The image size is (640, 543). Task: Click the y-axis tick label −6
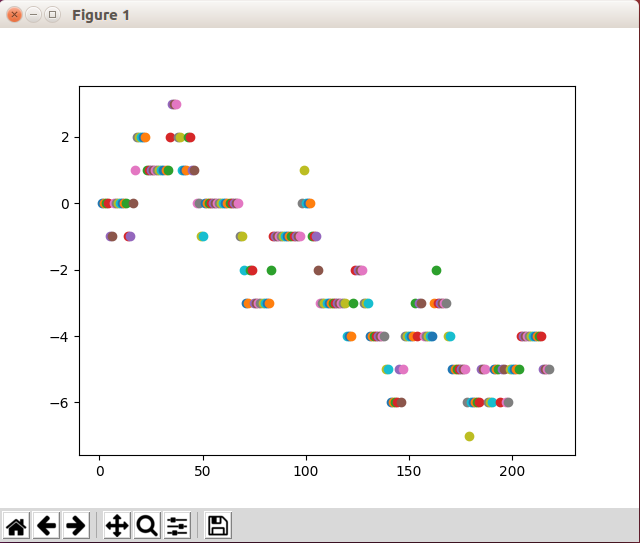(x=59, y=403)
